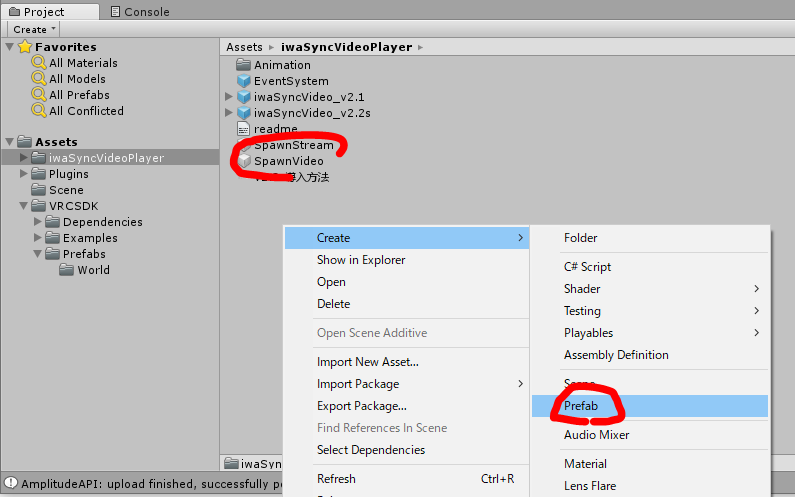Screen dimensions: 795x497
Task: Click the Animation folder icon
Action: pos(243,65)
